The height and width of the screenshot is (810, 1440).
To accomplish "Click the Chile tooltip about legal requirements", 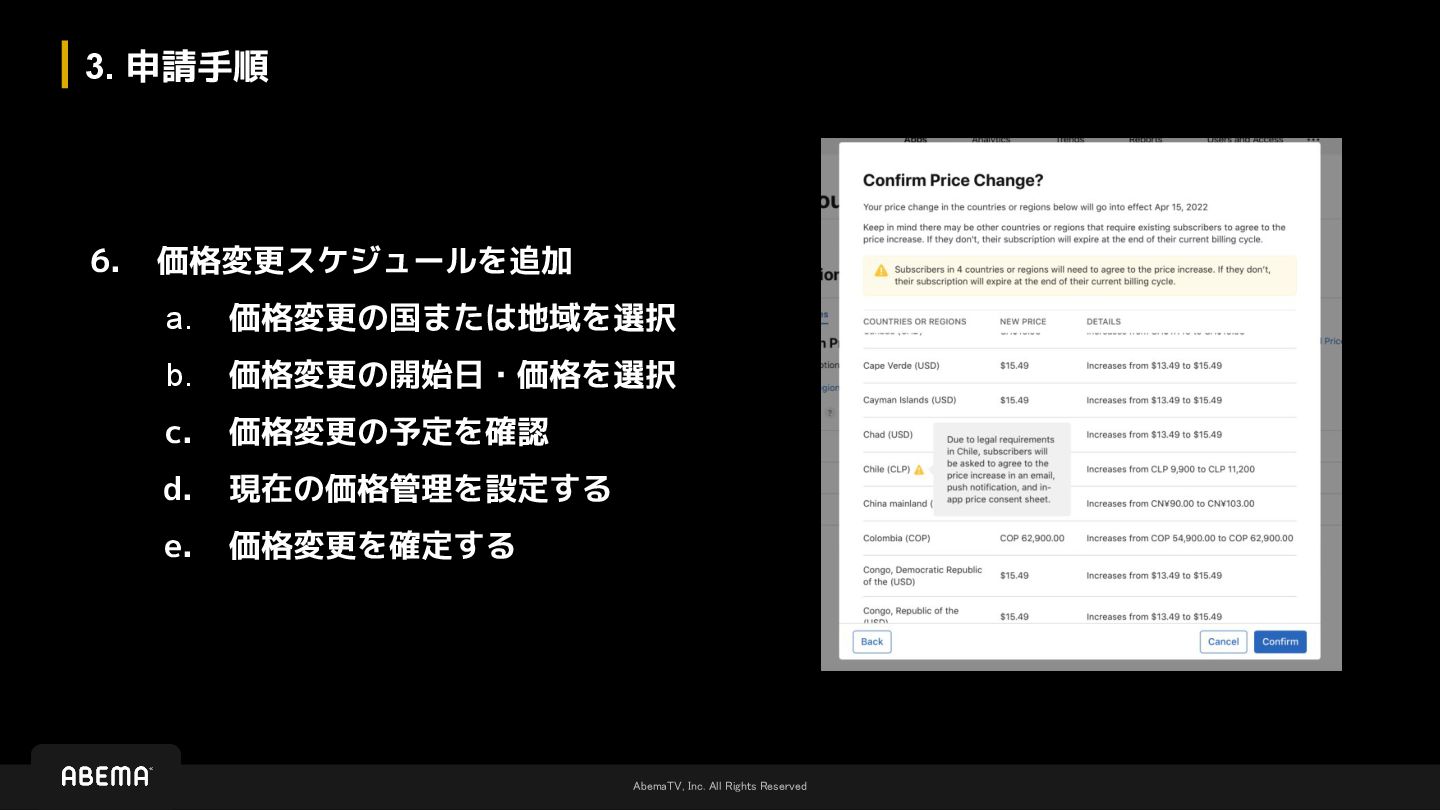I will 1002,469.
